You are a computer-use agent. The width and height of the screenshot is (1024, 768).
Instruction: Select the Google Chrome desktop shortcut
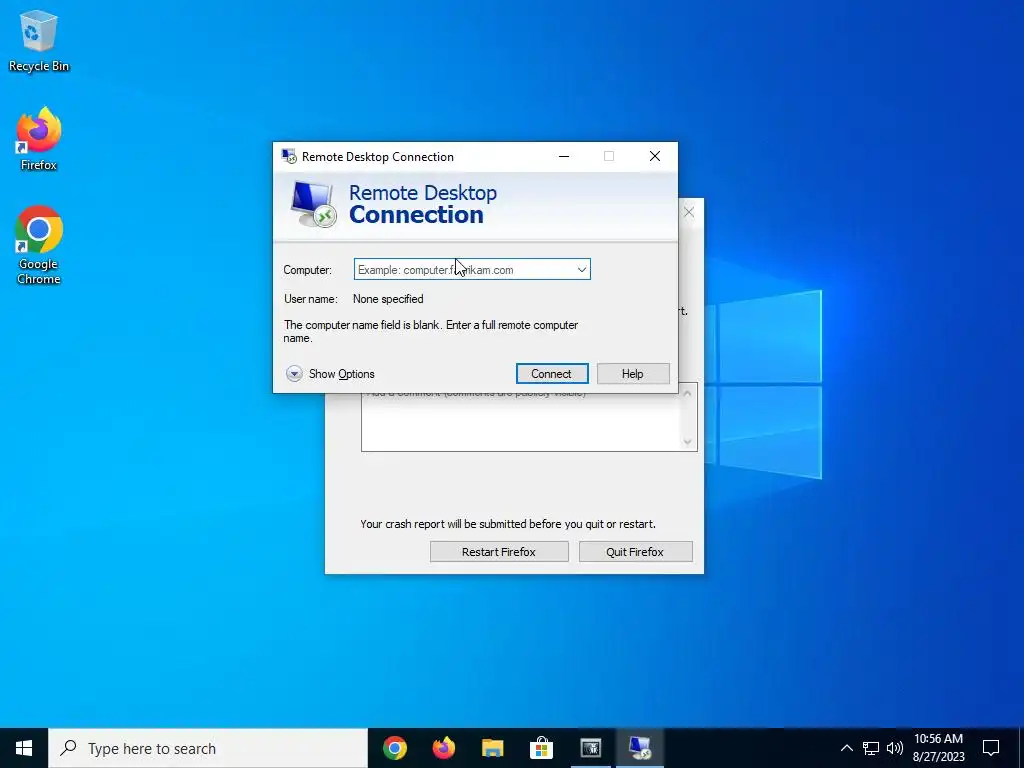tap(39, 246)
